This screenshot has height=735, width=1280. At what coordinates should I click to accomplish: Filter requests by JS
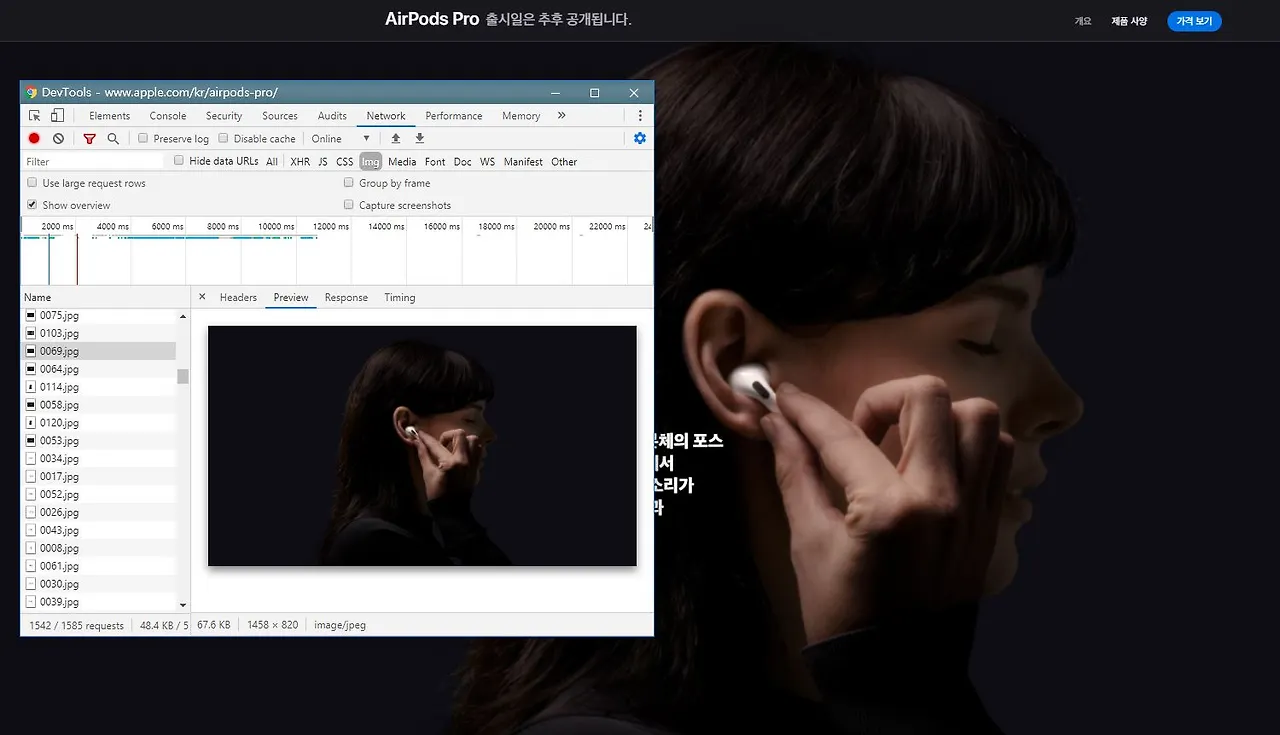pos(323,162)
